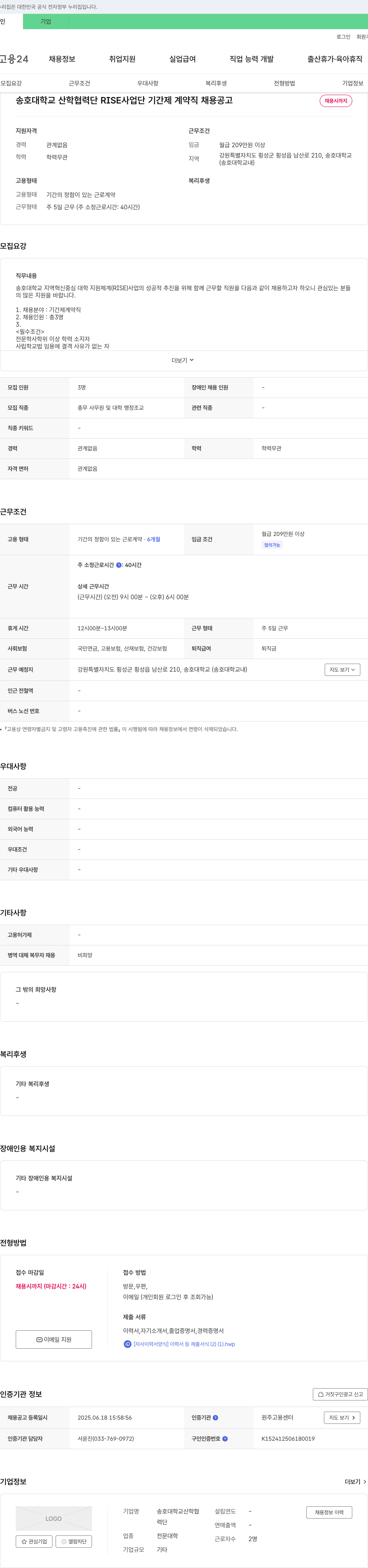Expand job description with 더보기
Image resolution: width=368 pixels, height=1568 pixels.
coord(182,360)
